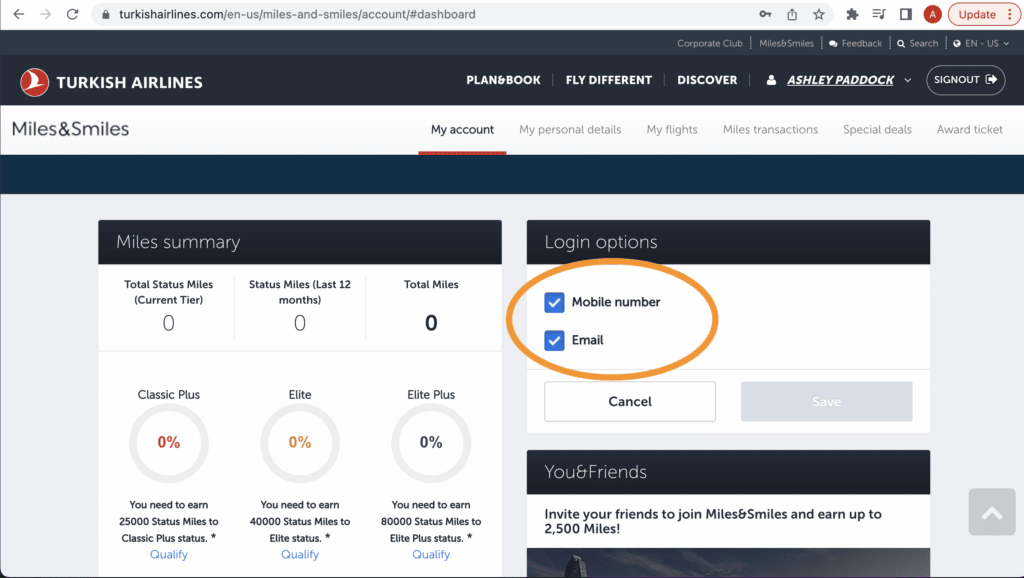Click the SIGNOUT button
The image size is (1024, 578).
point(965,80)
